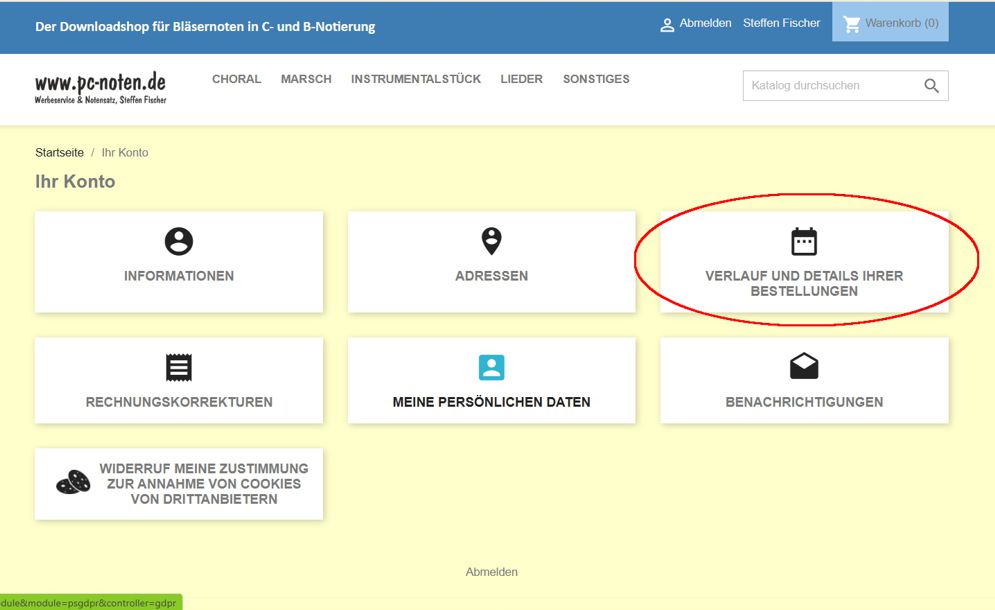
Task: Click the cookie icon in consent tile
Action: (73, 484)
